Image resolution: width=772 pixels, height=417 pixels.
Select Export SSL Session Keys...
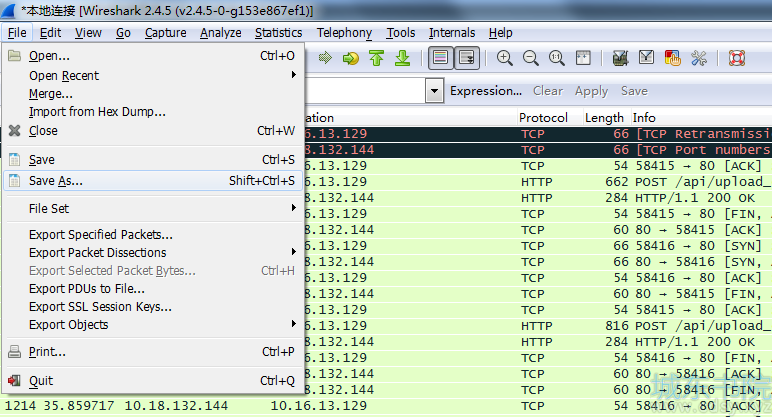pos(153,307)
